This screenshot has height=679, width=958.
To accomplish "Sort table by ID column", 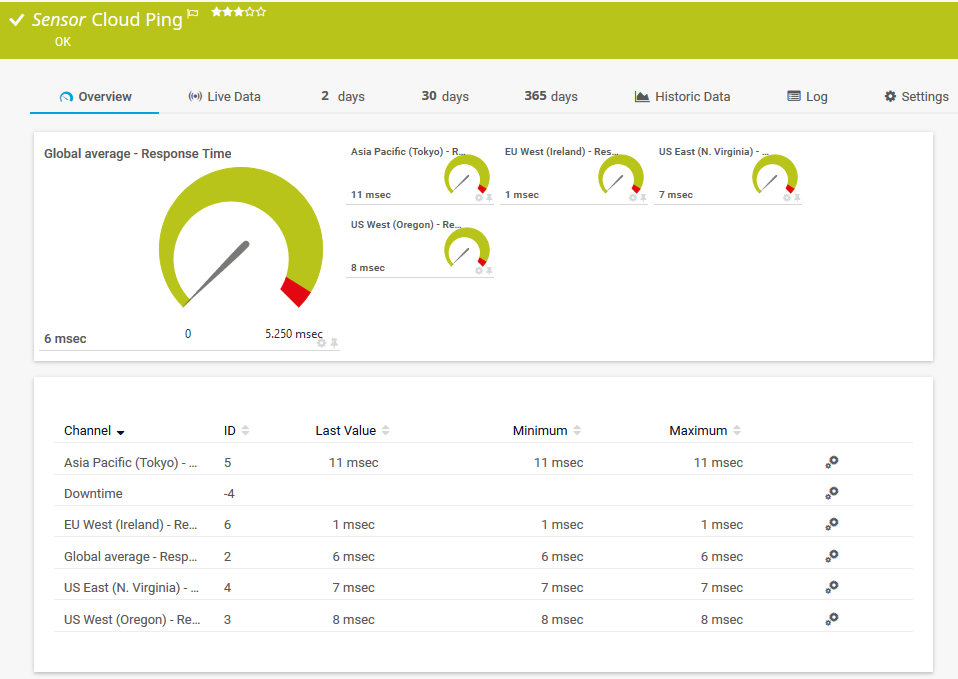I will coord(245,431).
